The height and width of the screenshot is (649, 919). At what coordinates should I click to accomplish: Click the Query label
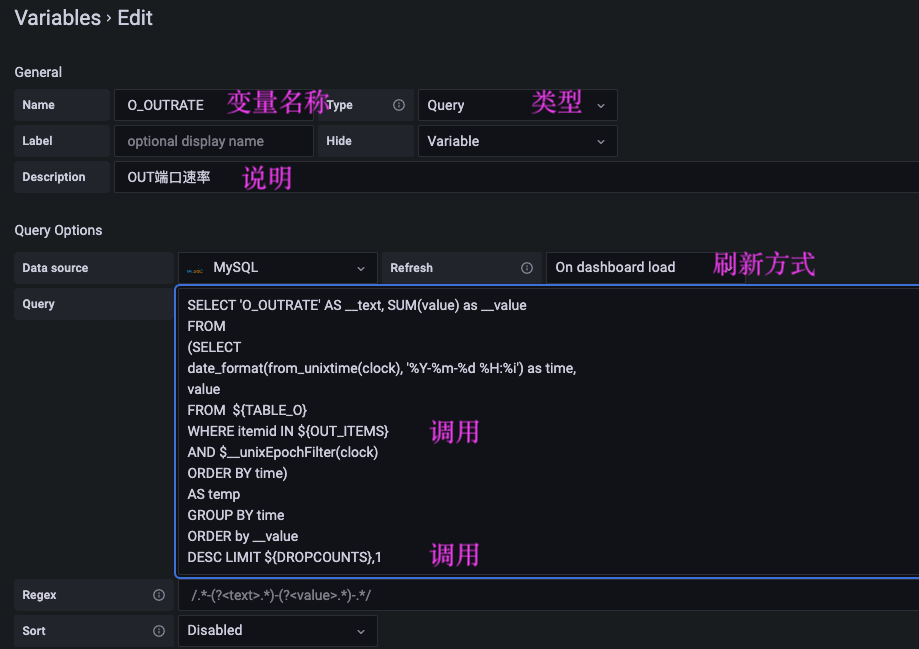pos(39,304)
